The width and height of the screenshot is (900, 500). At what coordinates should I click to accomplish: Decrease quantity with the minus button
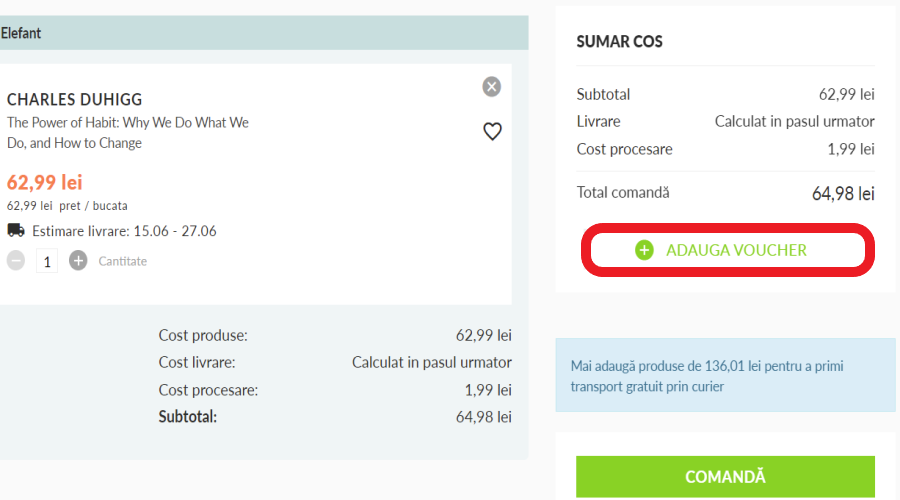pyautogui.click(x=16, y=261)
